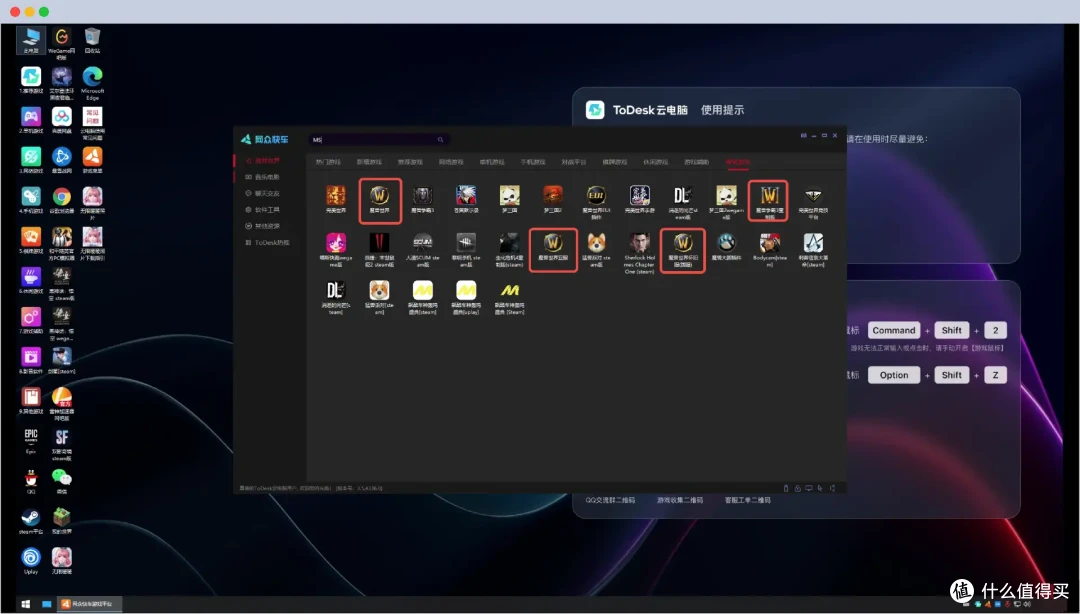The width and height of the screenshot is (1080, 614).
Task: Select the 黎明杀机 steam版 icon
Action: coord(466,243)
